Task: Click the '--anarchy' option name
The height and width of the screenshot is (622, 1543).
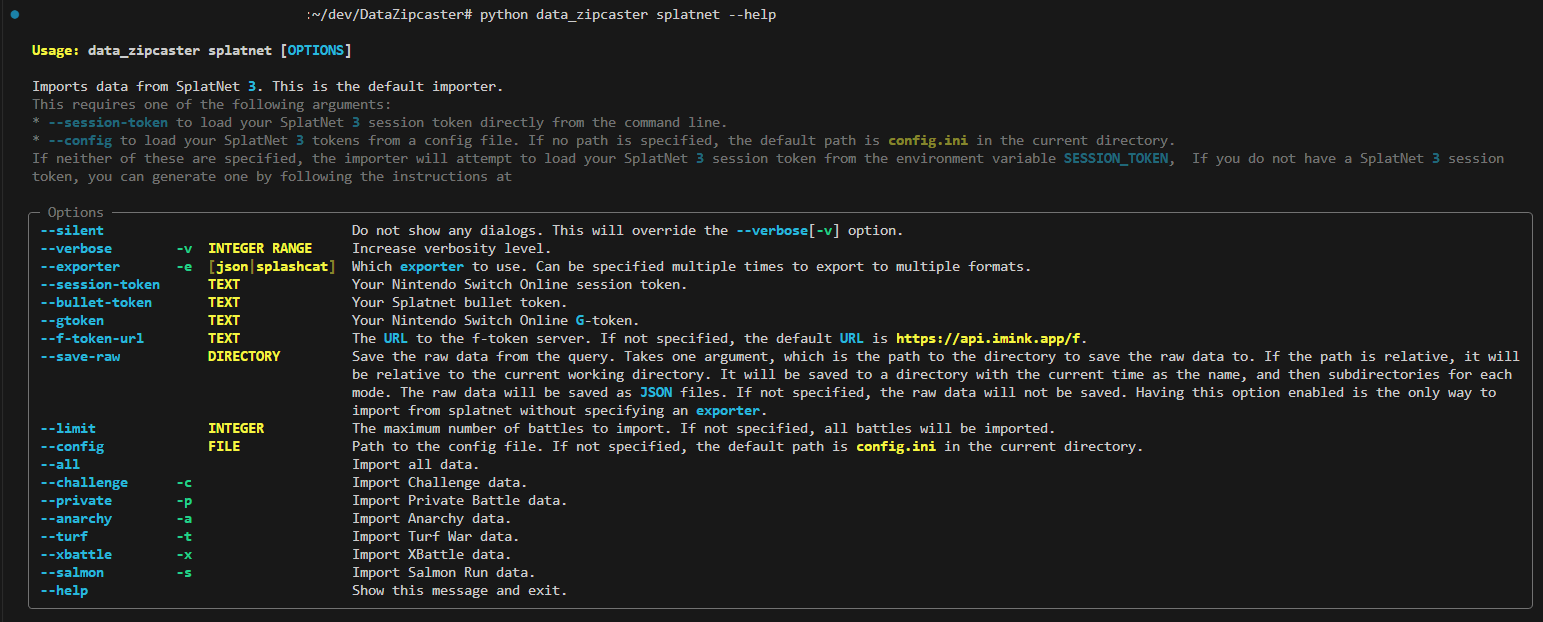Action: point(76,519)
